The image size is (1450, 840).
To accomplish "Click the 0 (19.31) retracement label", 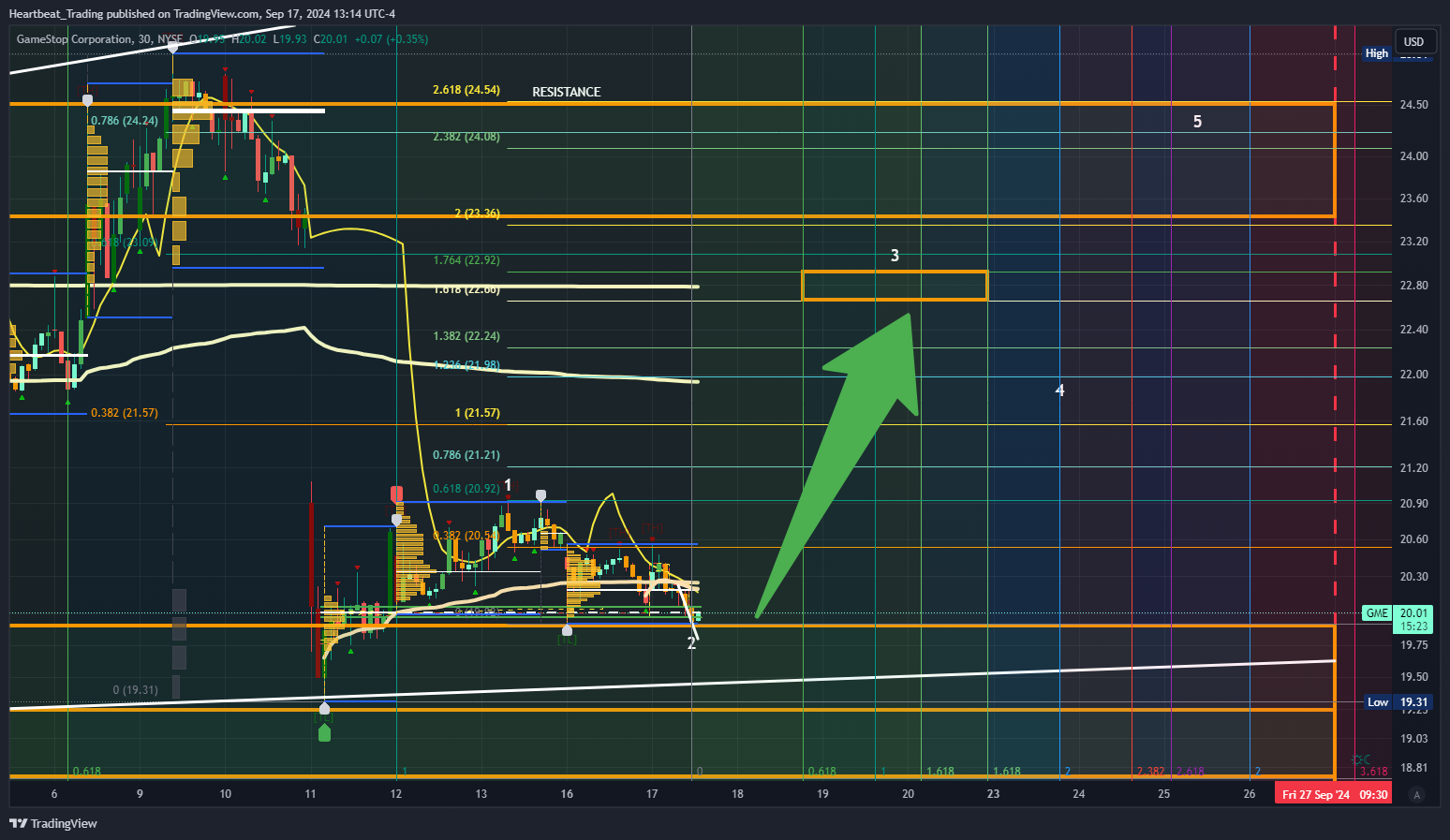I will [136, 690].
